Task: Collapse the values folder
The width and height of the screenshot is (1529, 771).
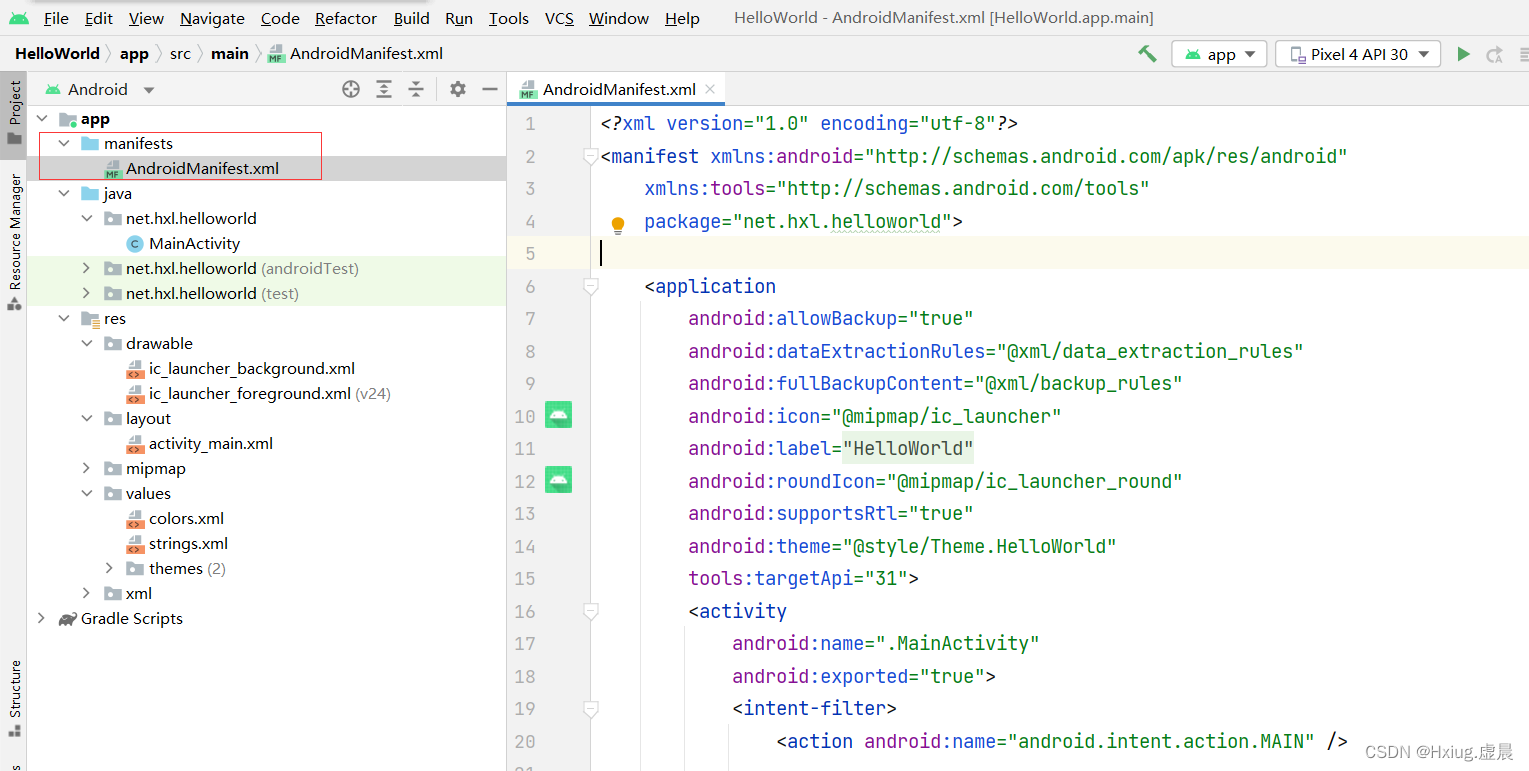Action: point(87,494)
